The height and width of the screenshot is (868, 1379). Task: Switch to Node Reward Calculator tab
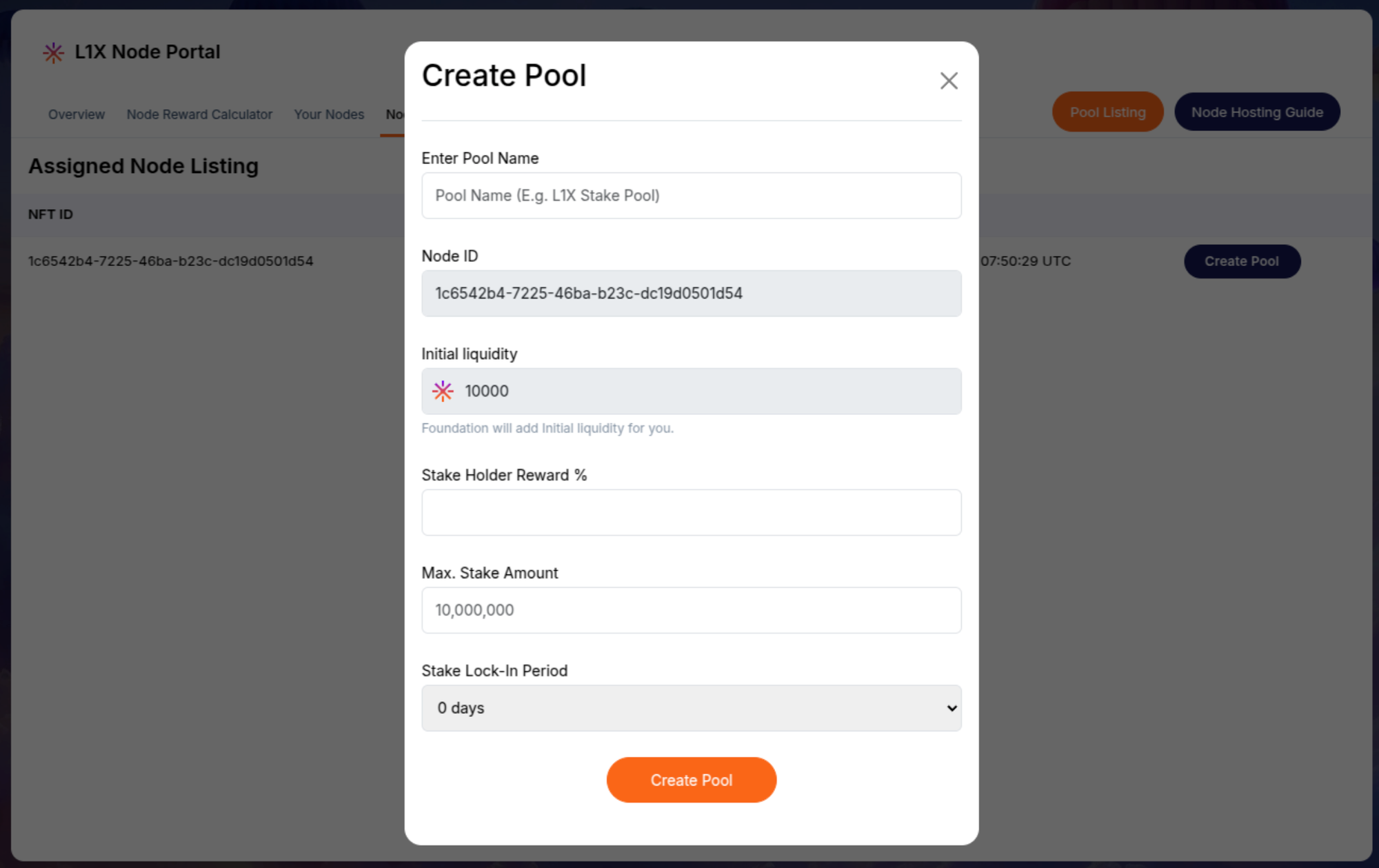(x=199, y=114)
